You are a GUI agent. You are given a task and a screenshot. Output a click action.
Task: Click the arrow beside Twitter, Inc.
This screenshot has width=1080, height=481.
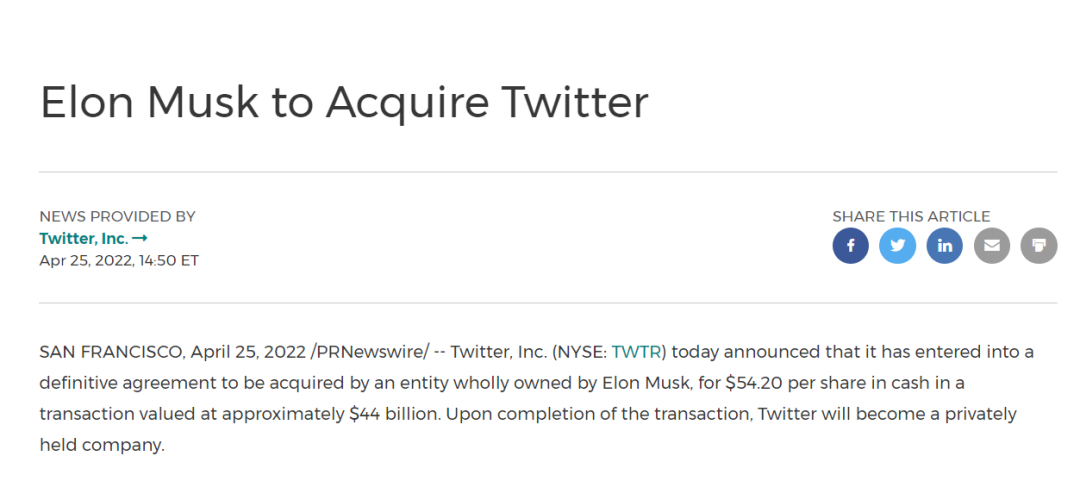click(x=140, y=239)
